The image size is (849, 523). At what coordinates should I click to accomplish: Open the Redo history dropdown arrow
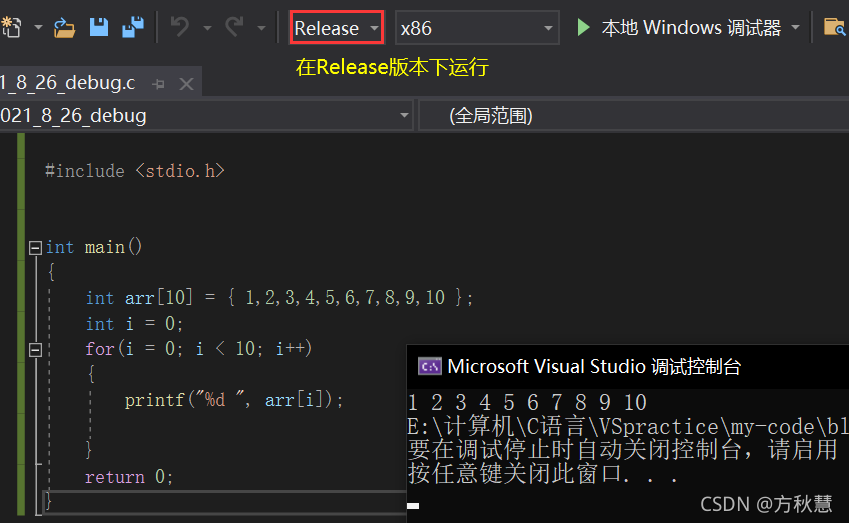[262, 28]
